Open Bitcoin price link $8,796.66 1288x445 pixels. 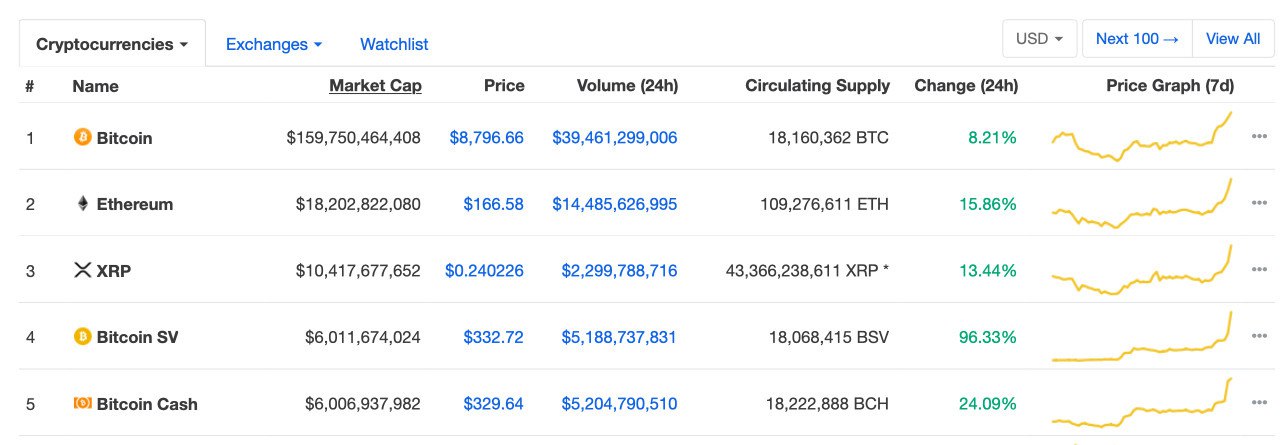coord(487,137)
